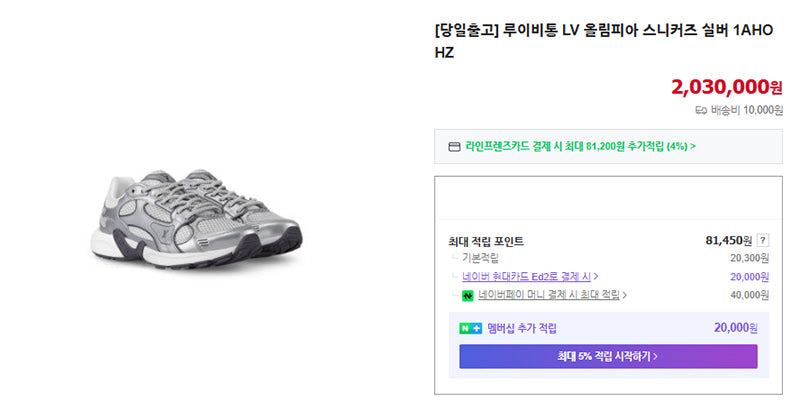Click the 2,030,000원 price text
Screen dimensions: 800x402
pos(727,87)
